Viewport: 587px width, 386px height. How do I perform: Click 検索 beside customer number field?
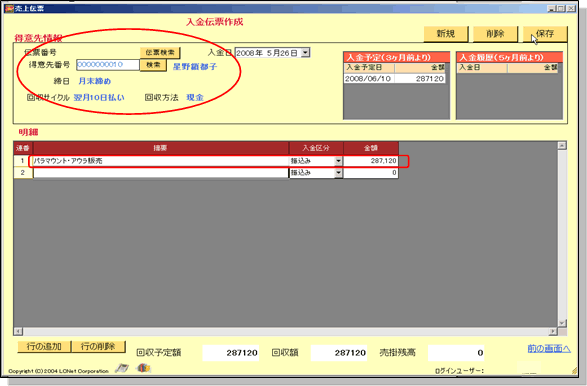coord(153,65)
